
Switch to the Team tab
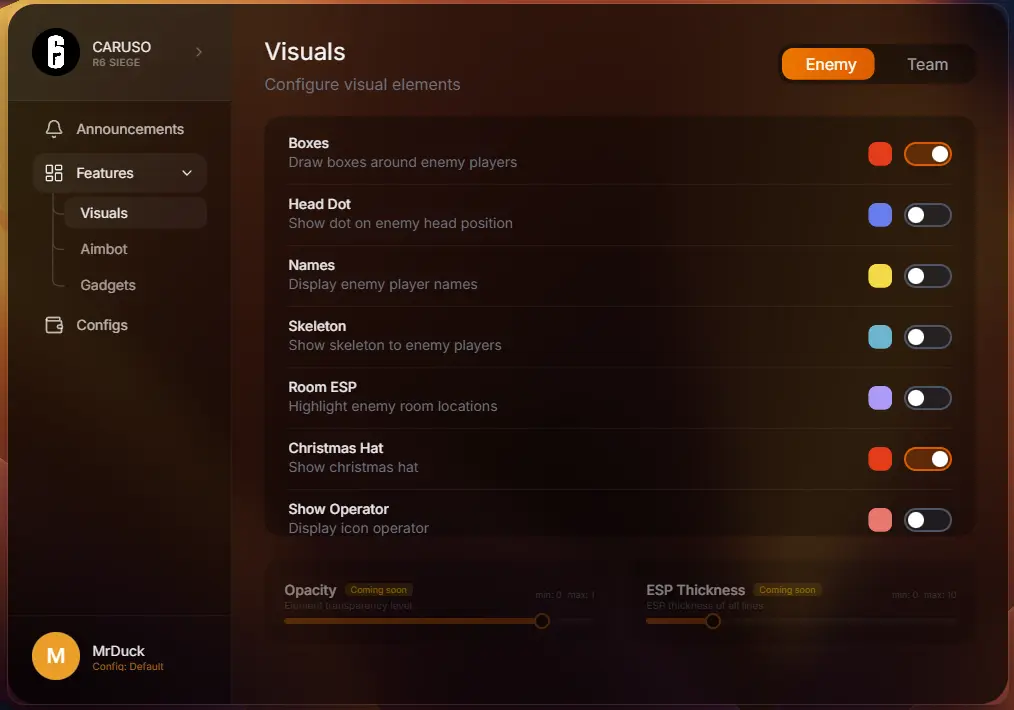pos(927,64)
